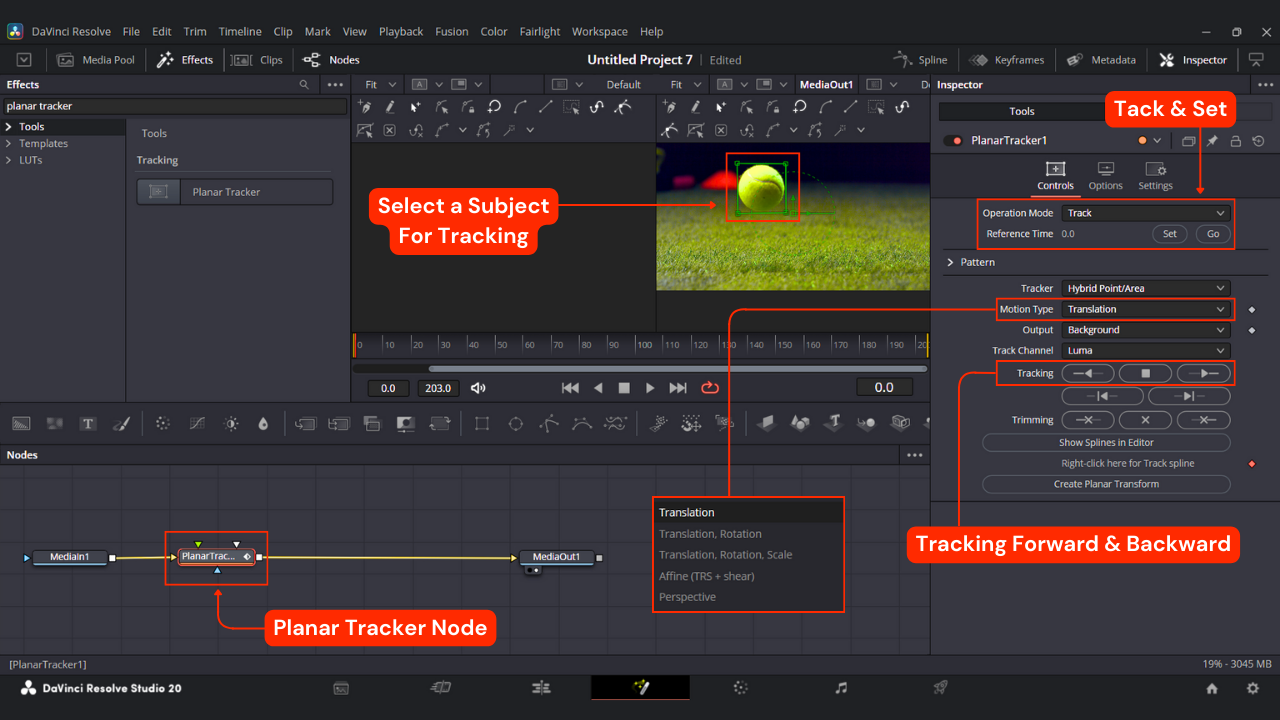Open the Operation Mode dropdown
1280x720 pixels.
[1145, 213]
